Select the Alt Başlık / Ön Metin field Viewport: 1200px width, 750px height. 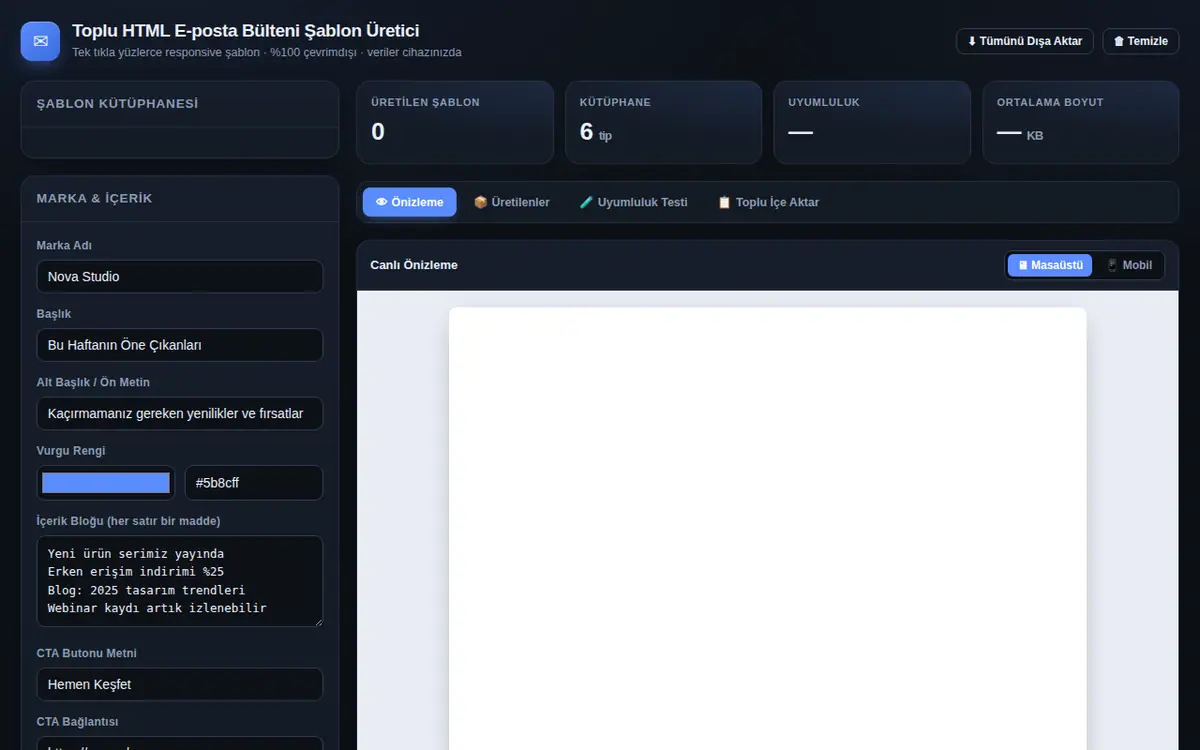(x=180, y=413)
